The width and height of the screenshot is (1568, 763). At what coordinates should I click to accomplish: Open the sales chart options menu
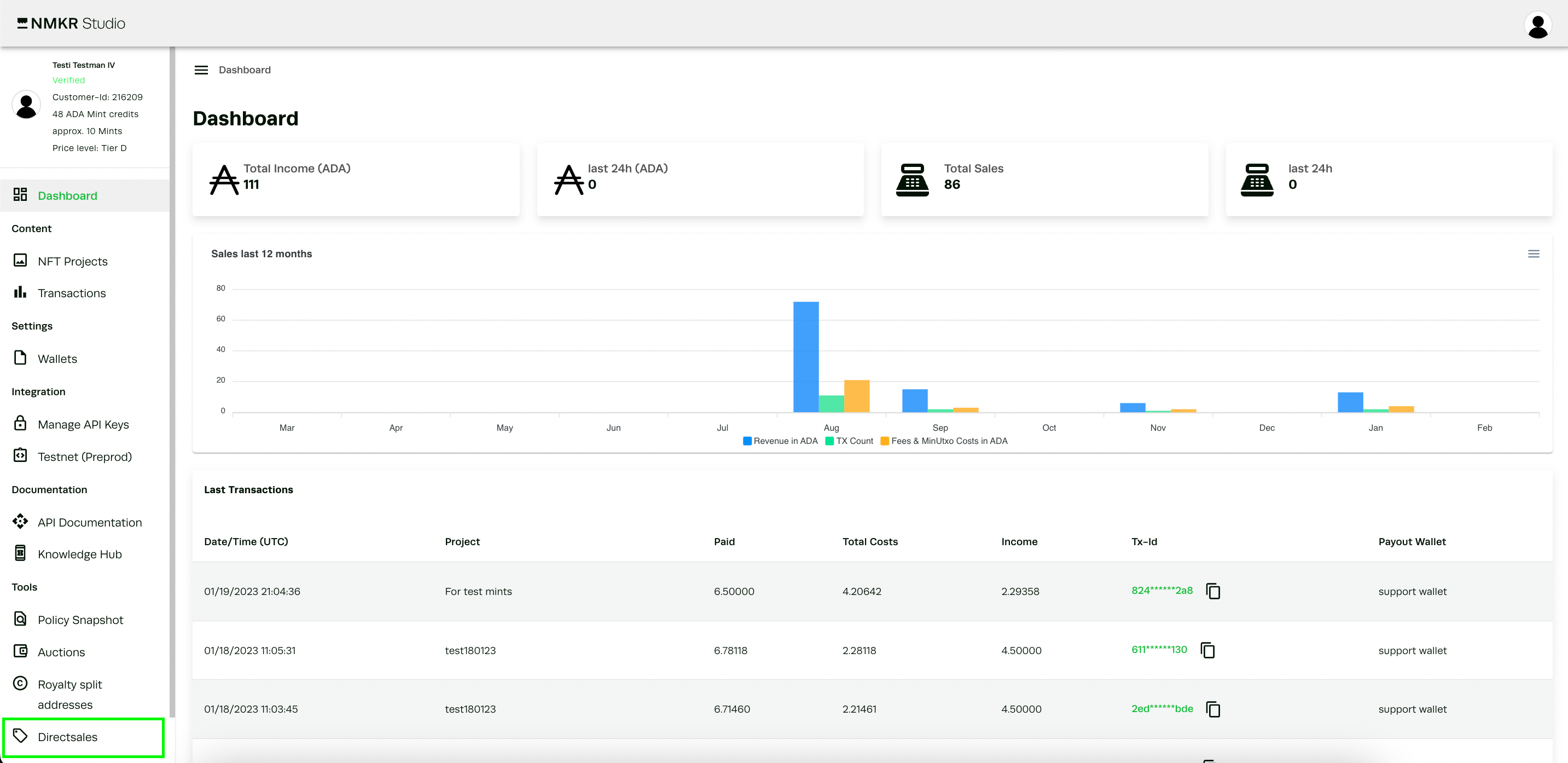tap(1534, 254)
